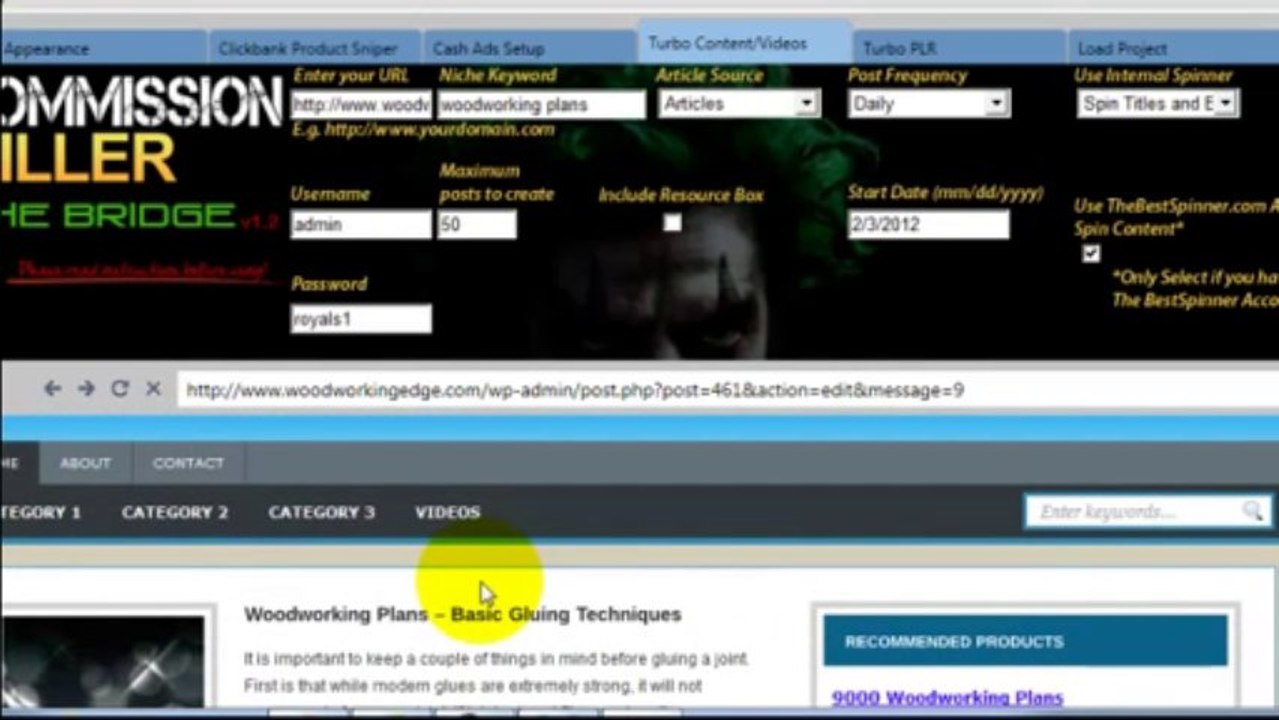Viewport: 1279px width, 720px height.
Task: Go forward with the browser forward arrow
Action: (86, 389)
